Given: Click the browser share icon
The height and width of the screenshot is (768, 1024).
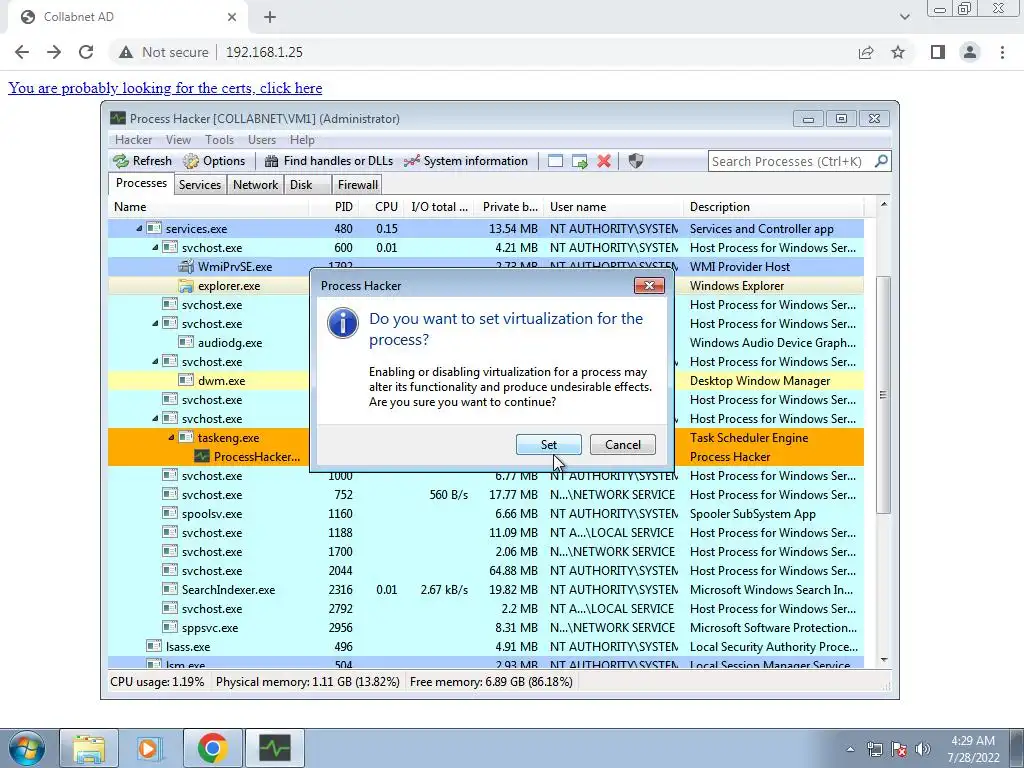Looking at the screenshot, I should (x=866, y=52).
